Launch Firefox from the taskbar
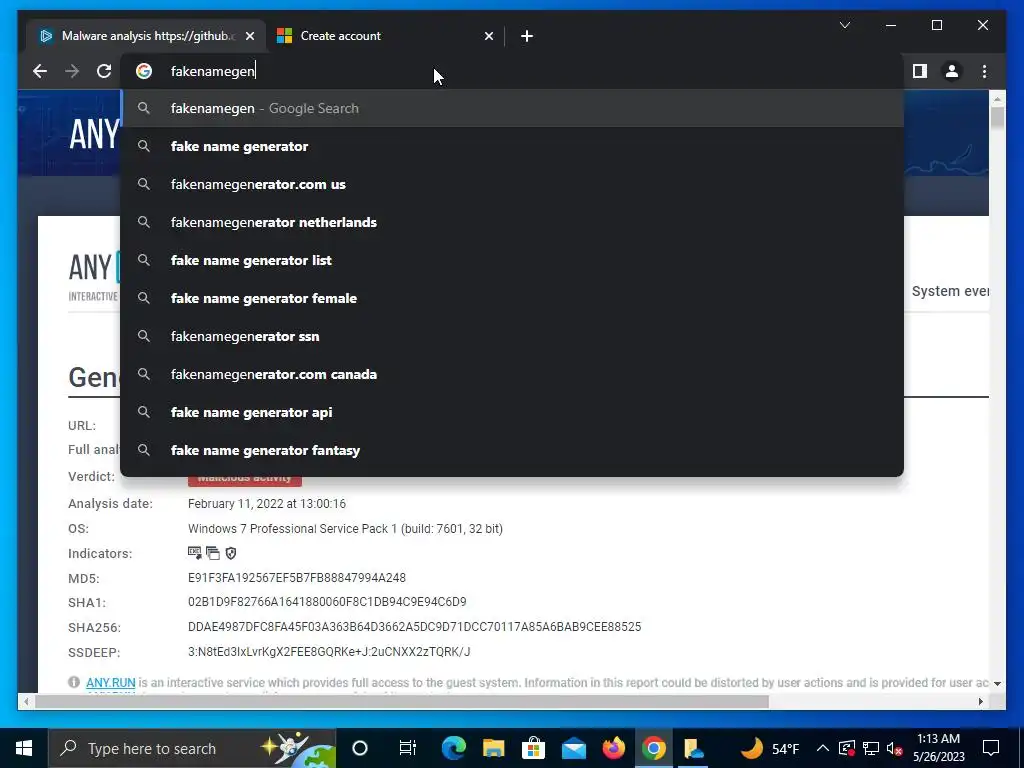Screen dimensions: 1024x768 coord(614,748)
